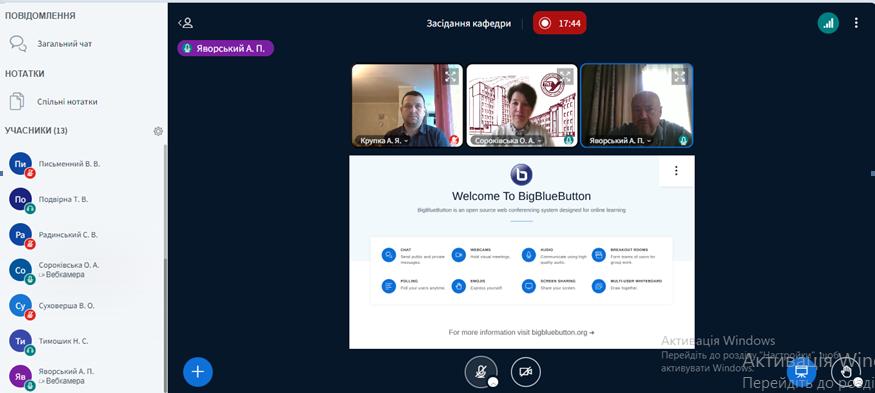Image resolution: width=875 pixels, height=393 pixels.
Task: Toggle the raise hand button
Action: pos(846,371)
